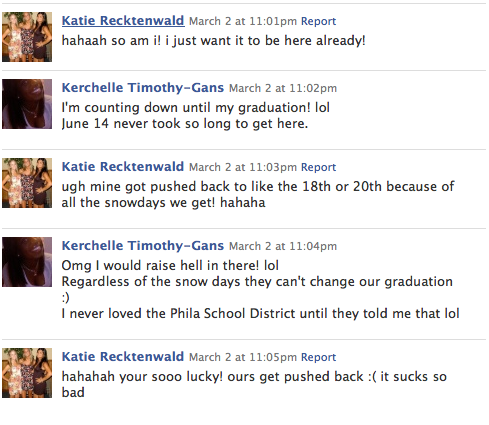Click the thumbnail beside the 11:03pm snowdays message
Screen dimensions: 489x425
point(27,183)
